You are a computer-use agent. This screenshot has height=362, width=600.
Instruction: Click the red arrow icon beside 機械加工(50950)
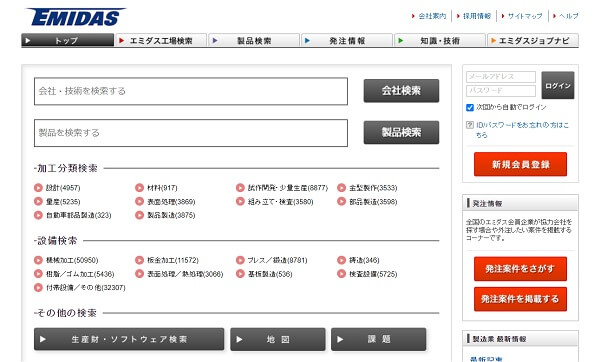[38, 260]
